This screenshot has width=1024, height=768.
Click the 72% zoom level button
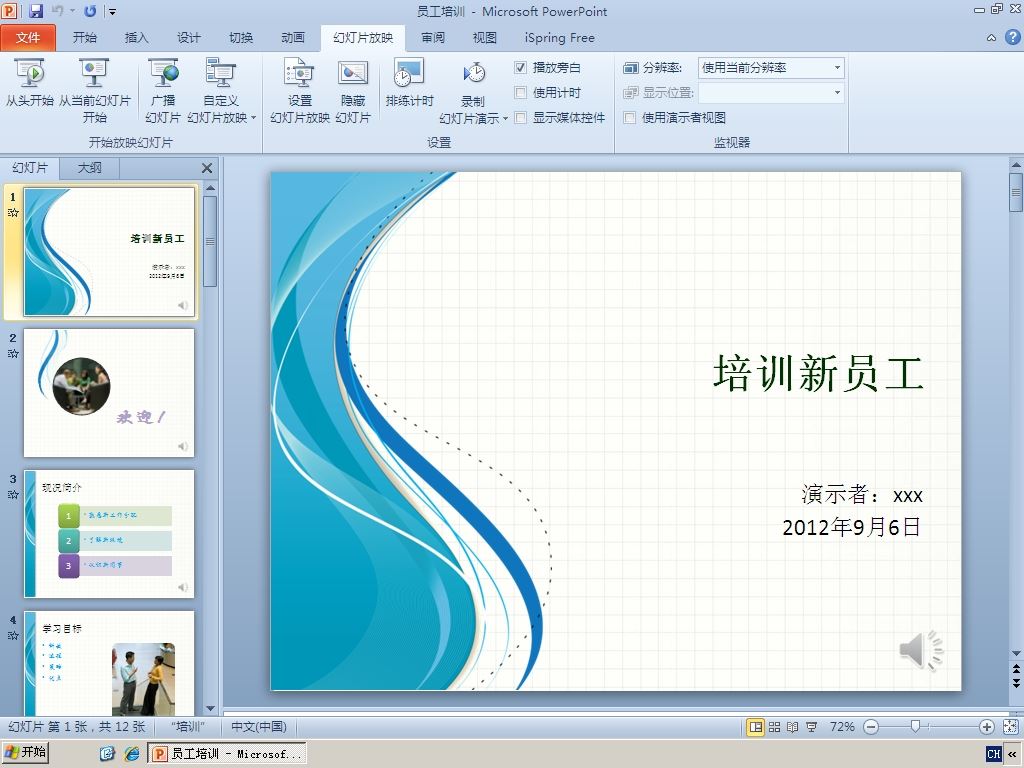(x=842, y=727)
